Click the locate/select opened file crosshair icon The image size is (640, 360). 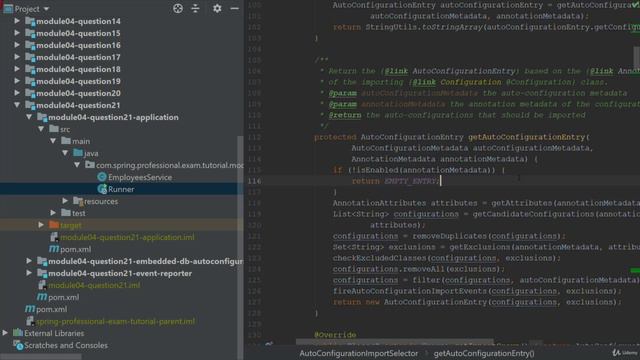(x=178, y=9)
